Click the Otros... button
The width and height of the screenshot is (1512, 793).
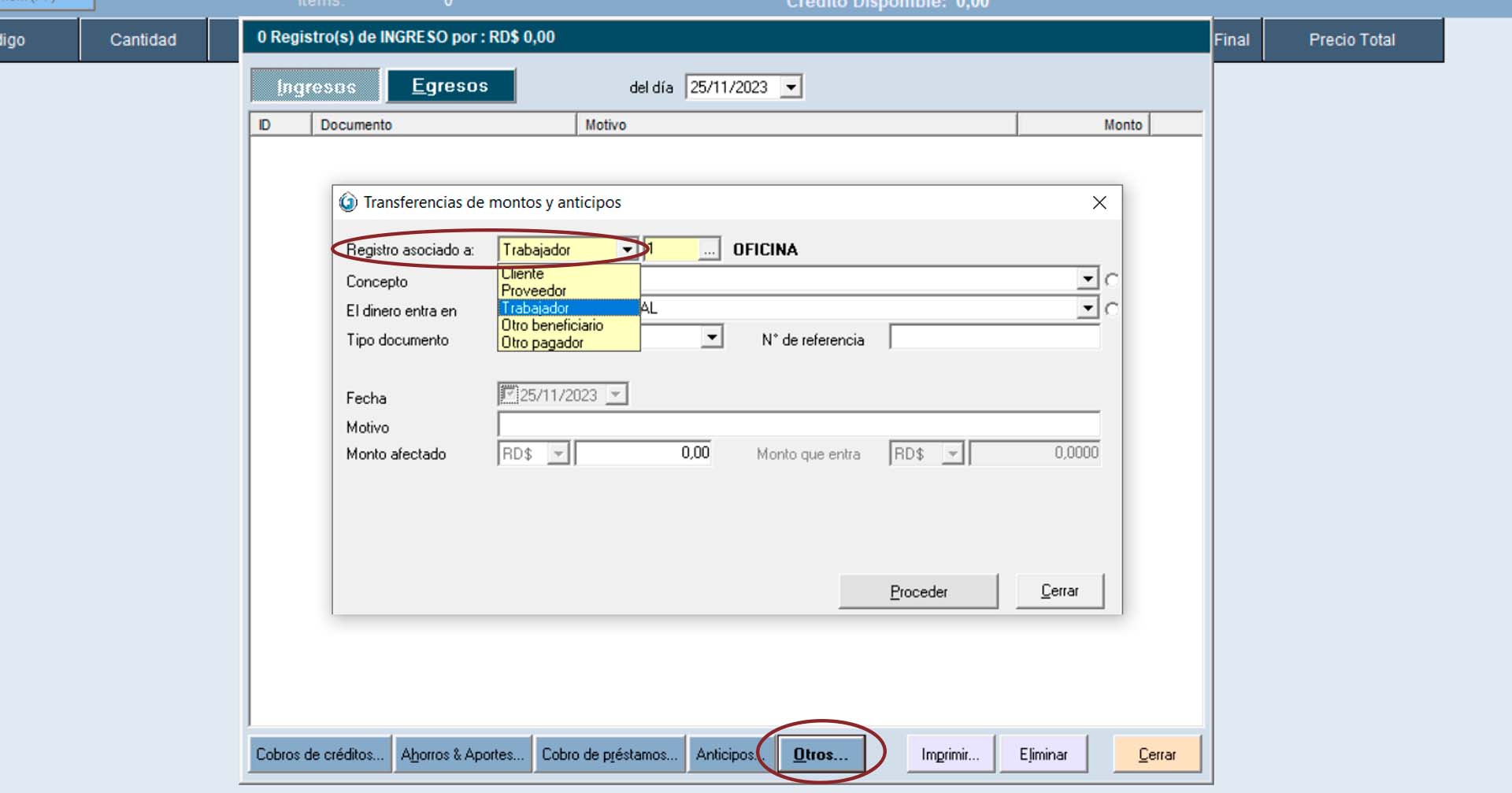pos(821,754)
